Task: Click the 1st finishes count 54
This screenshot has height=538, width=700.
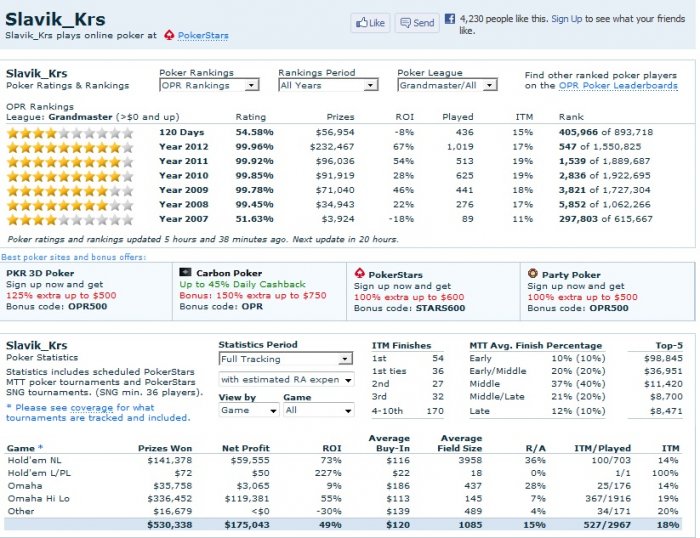Action: click(x=438, y=359)
